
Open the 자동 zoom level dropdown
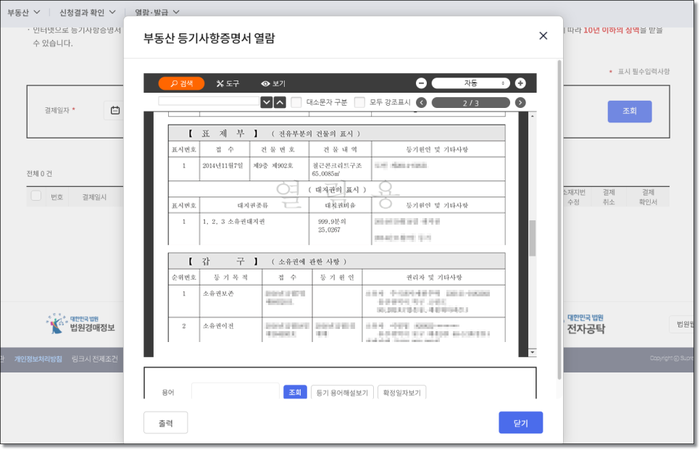point(471,83)
